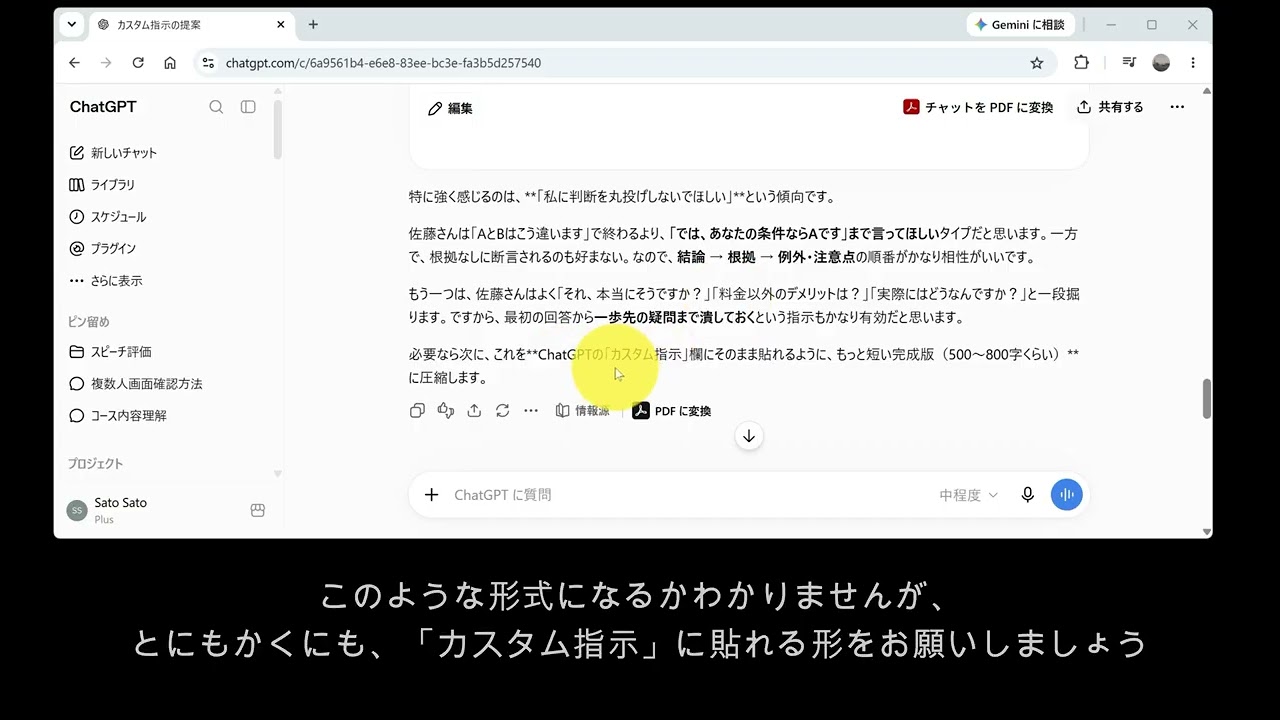Screen dimensions: 1280x720
Task: Go back with the browser back arrow
Action: pyautogui.click(x=74, y=63)
